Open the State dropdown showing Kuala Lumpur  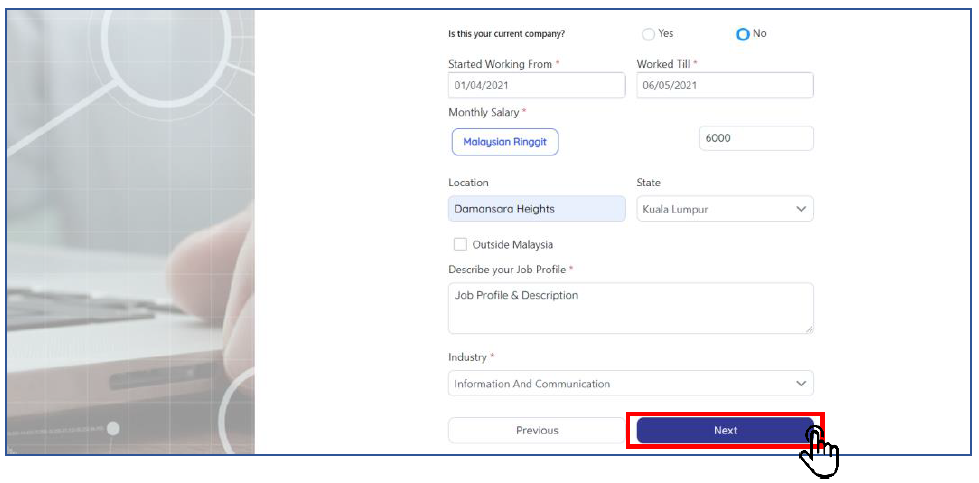pyautogui.click(x=725, y=209)
